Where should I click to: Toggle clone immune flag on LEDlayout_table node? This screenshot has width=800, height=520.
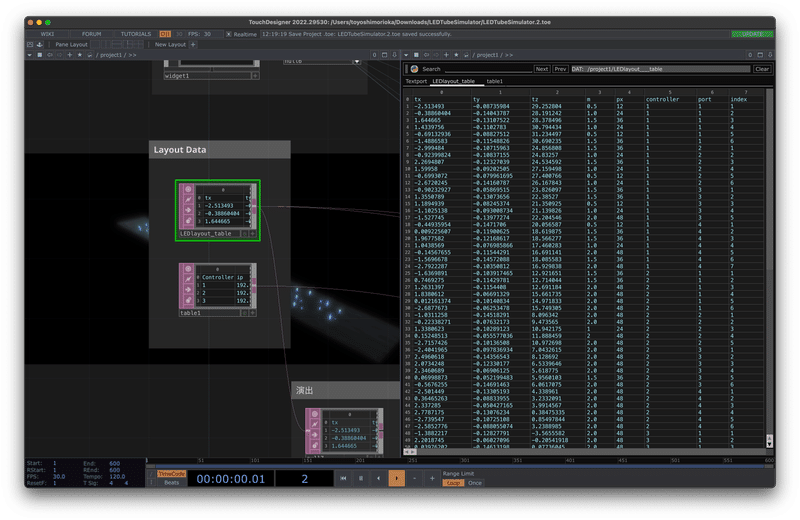click(x=188, y=200)
